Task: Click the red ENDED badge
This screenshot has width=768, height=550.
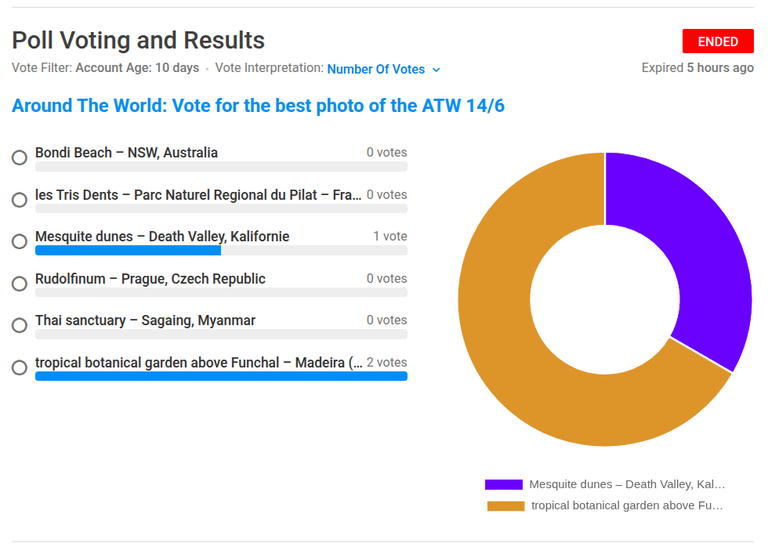Action: coord(718,42)
